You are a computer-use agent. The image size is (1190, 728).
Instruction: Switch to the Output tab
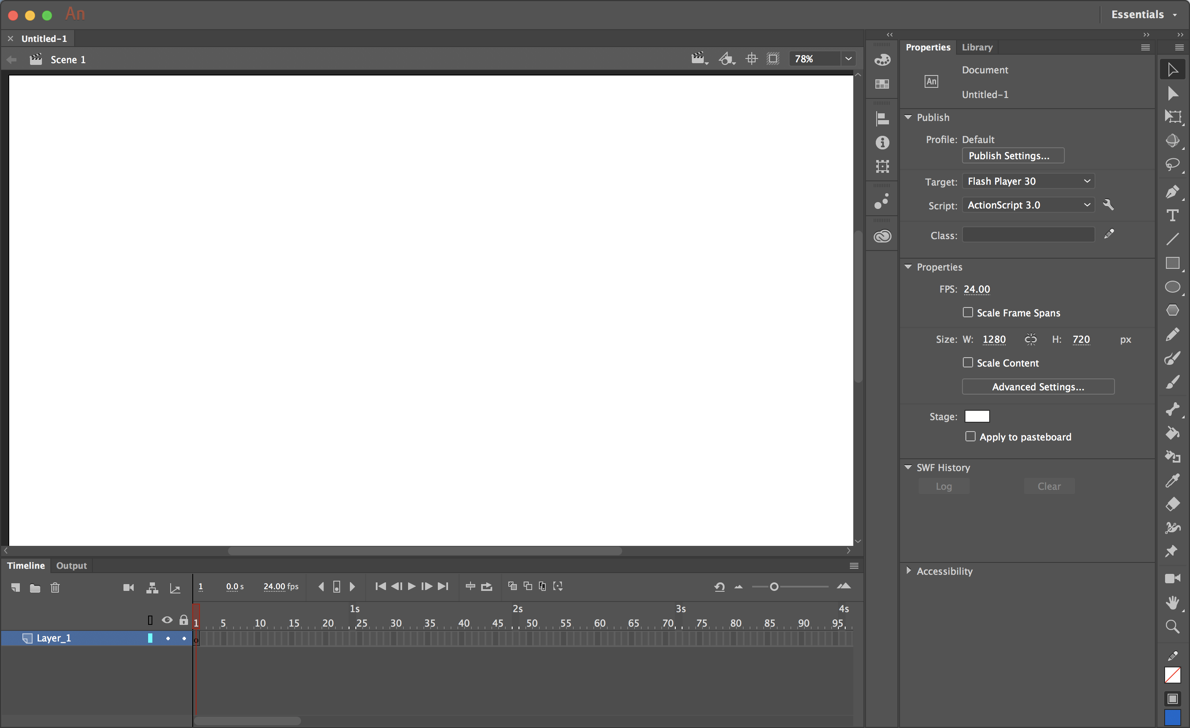(71, 565)
